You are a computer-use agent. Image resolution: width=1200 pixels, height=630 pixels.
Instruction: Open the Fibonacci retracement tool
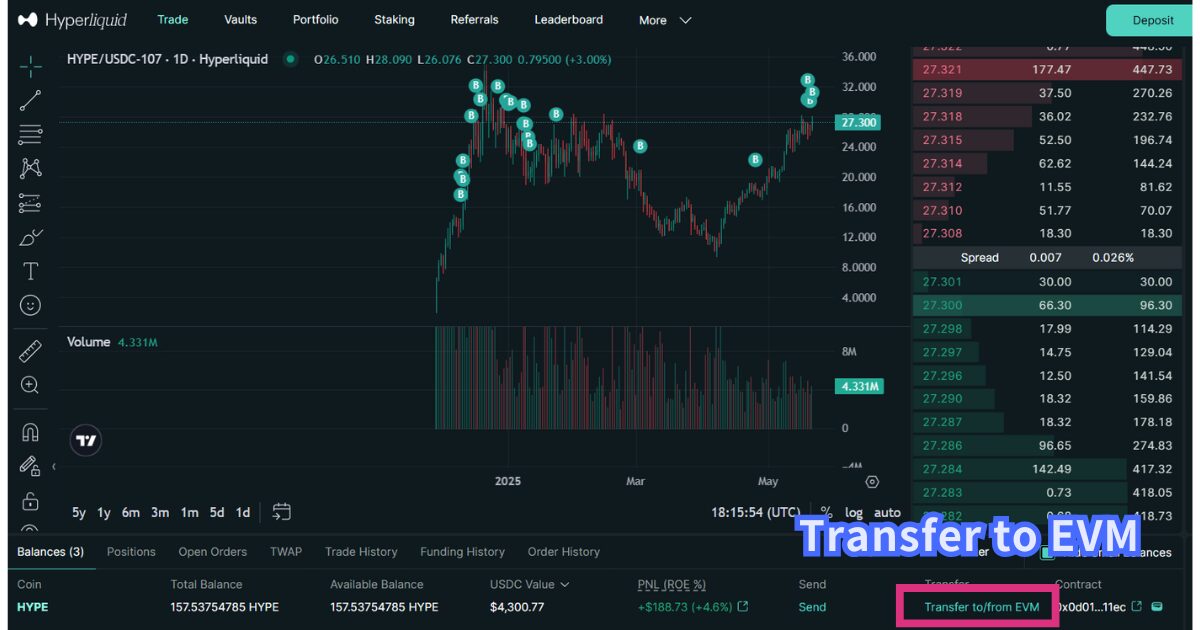click(x=31, y=134)
